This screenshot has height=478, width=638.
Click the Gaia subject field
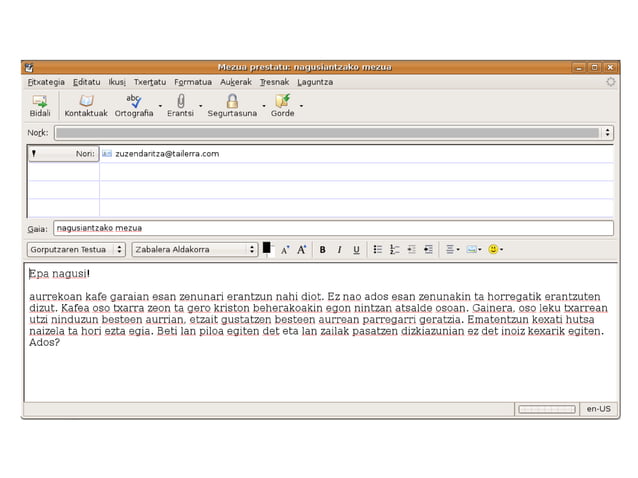pos(330,228)
